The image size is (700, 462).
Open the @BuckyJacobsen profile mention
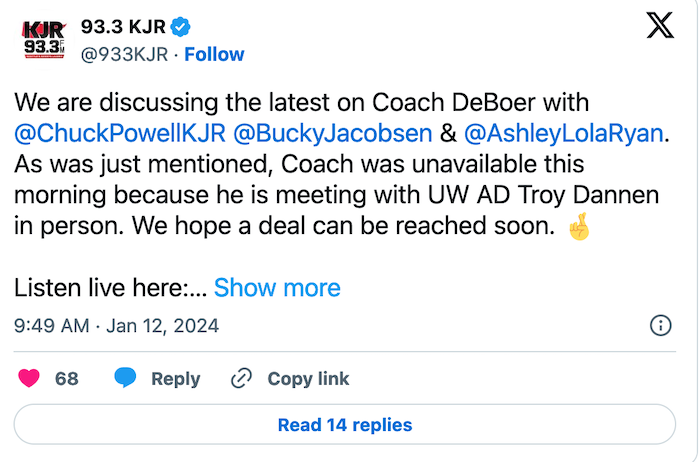click(x=332, y=132)
